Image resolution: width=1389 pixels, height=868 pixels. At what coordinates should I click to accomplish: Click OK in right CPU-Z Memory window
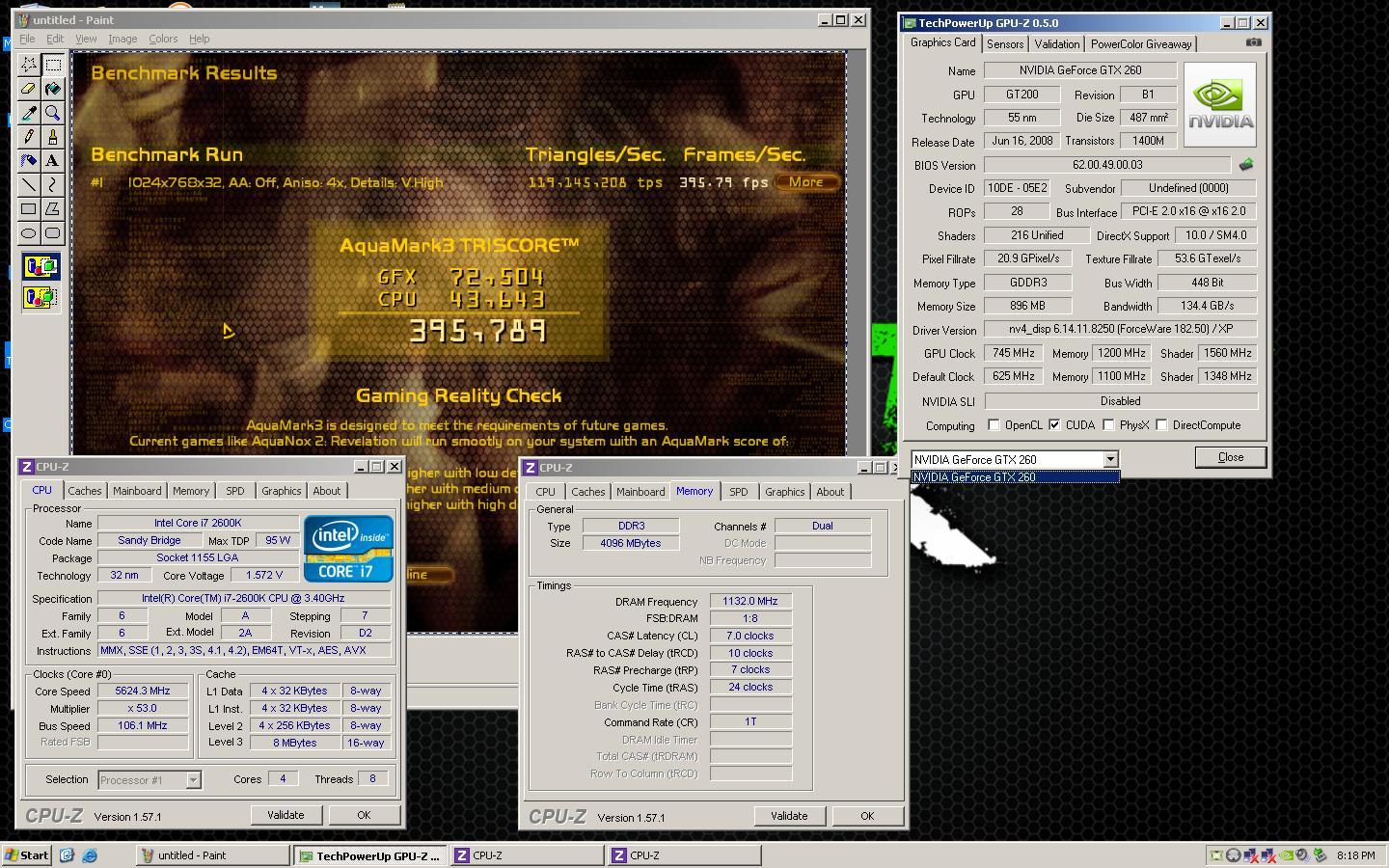[x=867, y=816]
